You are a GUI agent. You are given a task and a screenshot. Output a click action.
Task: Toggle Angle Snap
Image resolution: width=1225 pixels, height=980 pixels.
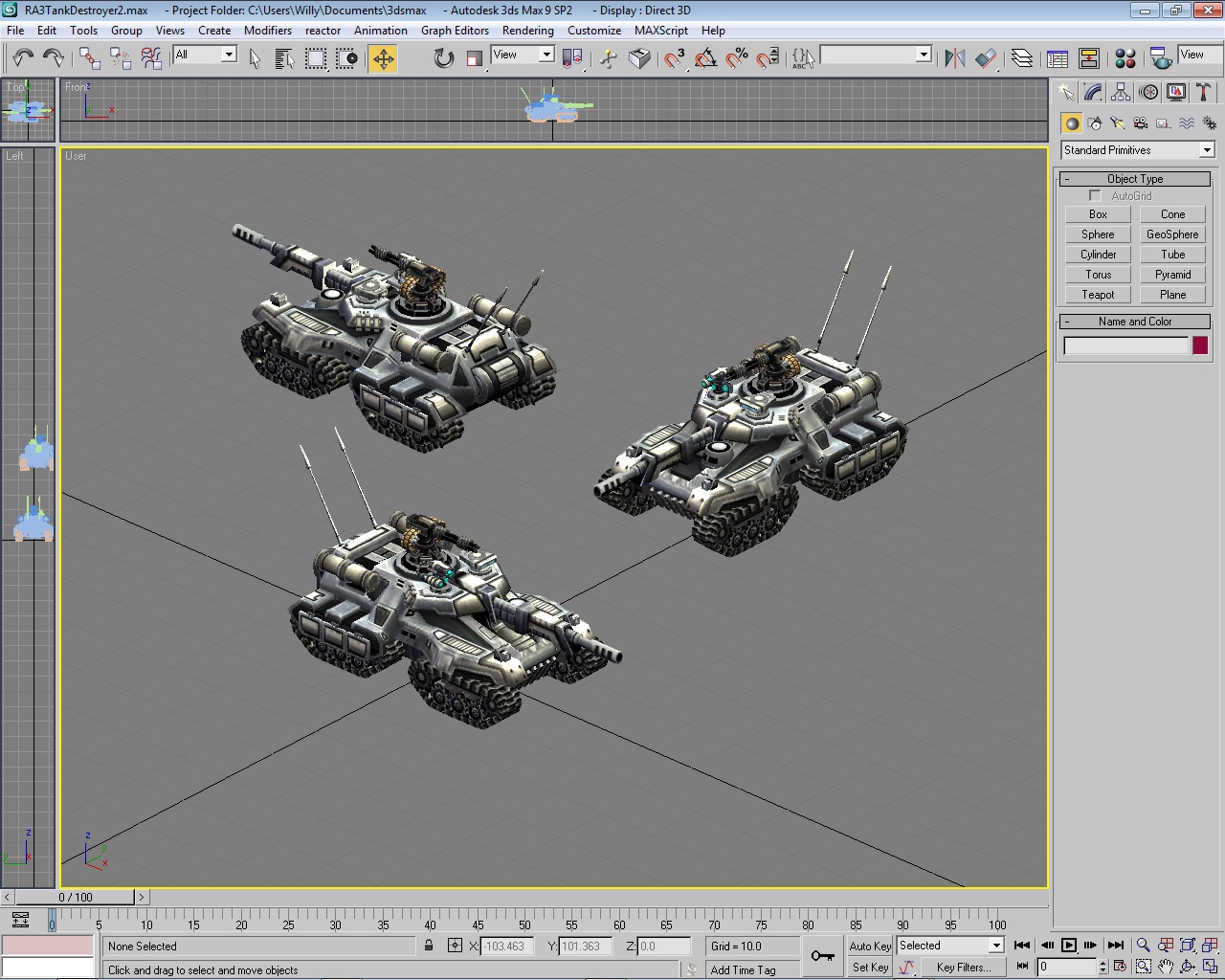click(706, 58)
